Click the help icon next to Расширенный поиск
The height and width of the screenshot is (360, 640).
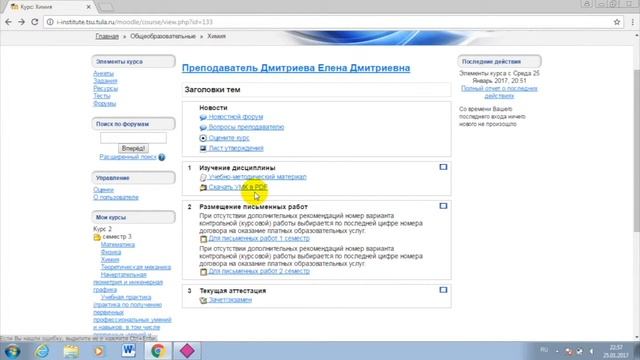click(x=162, y=157)
